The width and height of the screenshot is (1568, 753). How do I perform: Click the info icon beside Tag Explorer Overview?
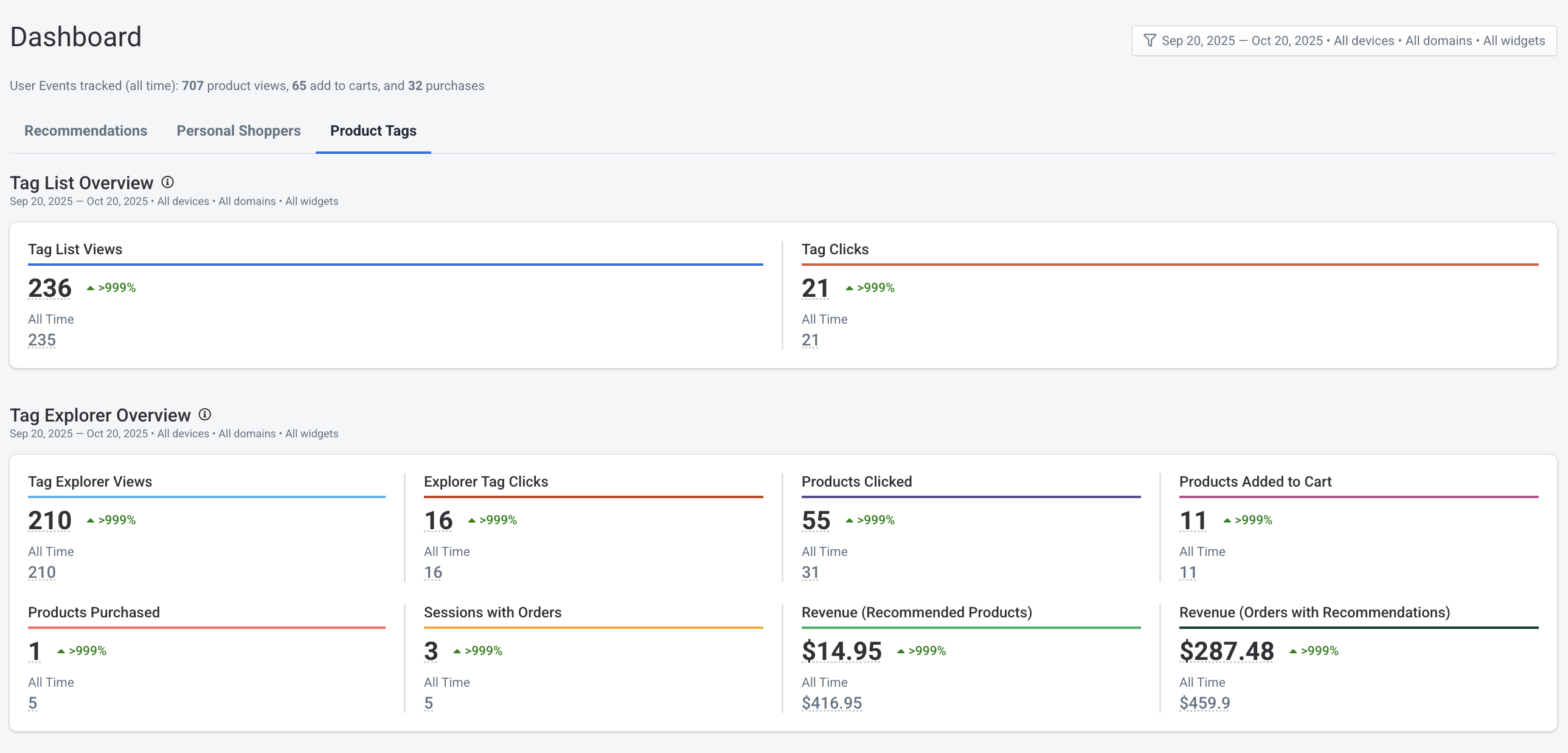[x=205, y=415]
